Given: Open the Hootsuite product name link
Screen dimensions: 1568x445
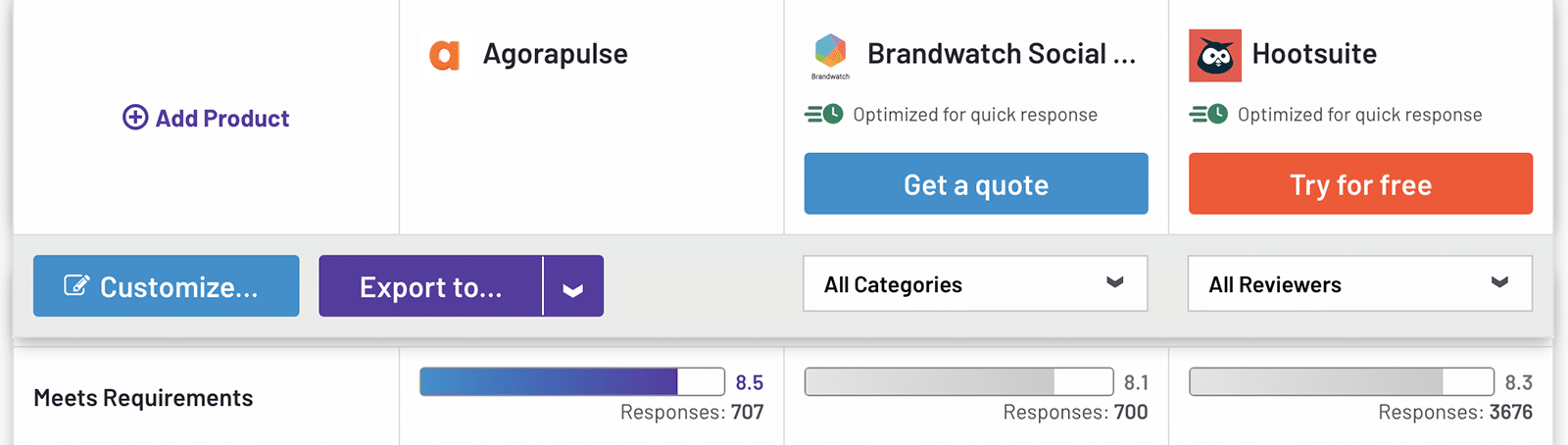Looking at the screenshot, I should [x=1314, y=54].
